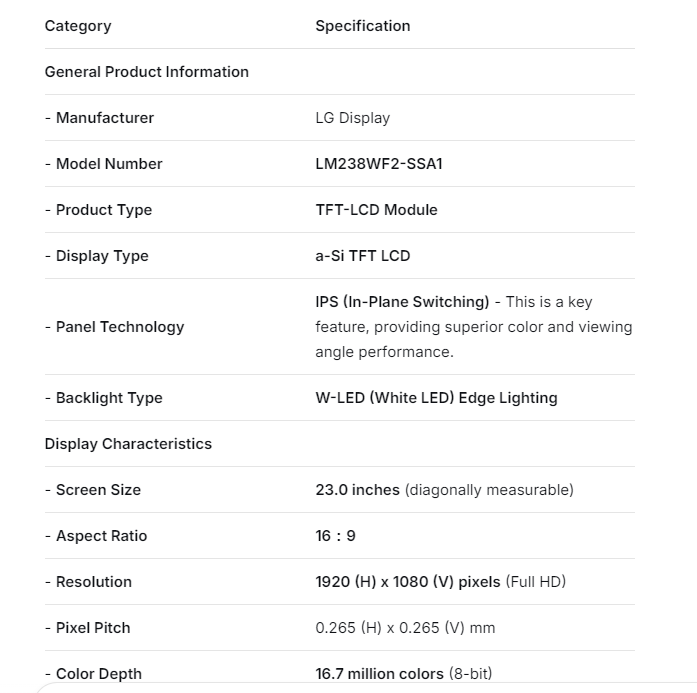Click the Specification column header

coord(362,26)
